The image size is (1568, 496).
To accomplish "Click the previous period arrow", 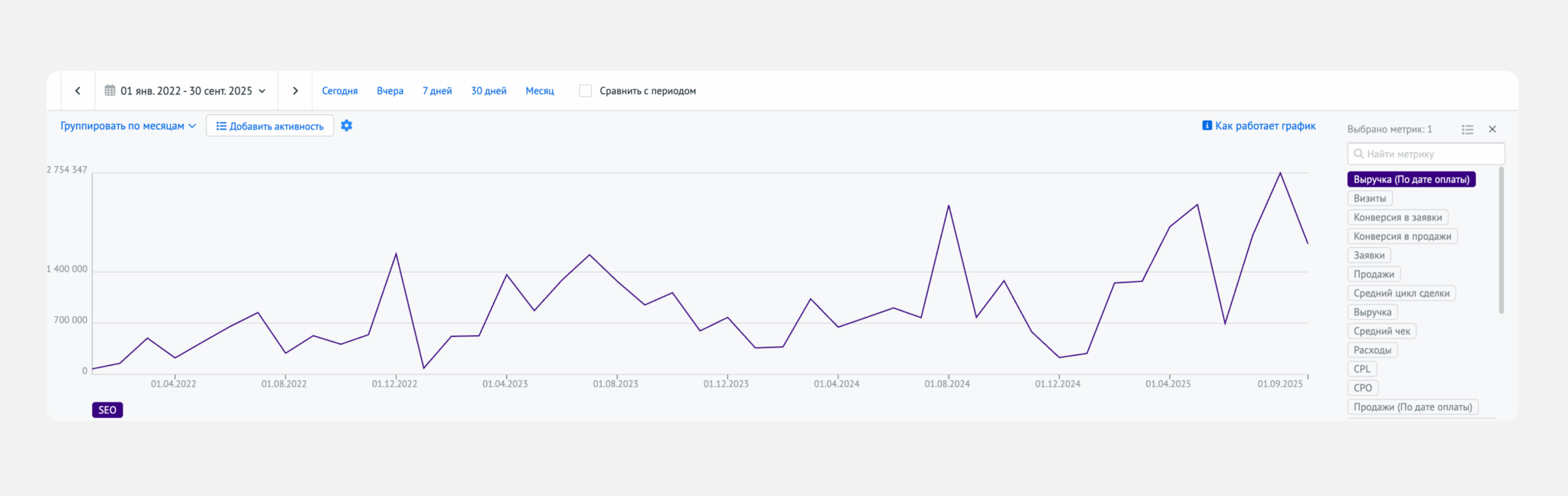I will click(x=77, y=91).
